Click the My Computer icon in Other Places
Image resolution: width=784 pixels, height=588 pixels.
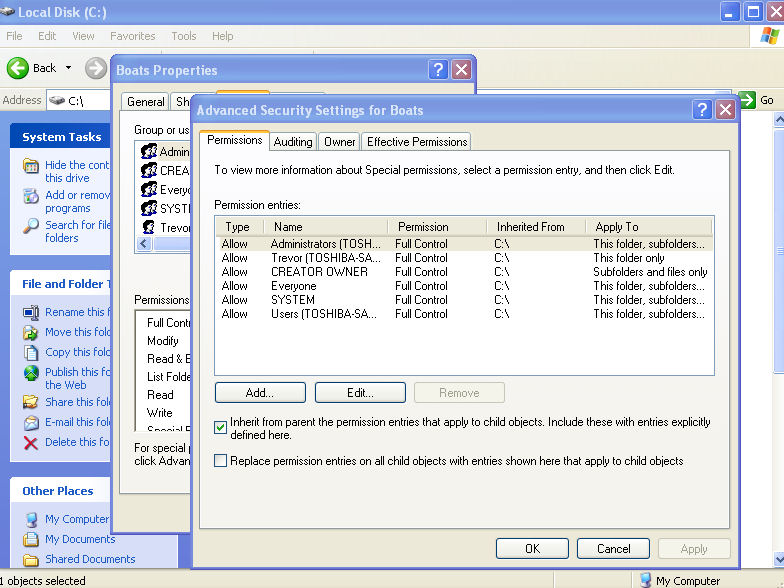tap(31, 520)
